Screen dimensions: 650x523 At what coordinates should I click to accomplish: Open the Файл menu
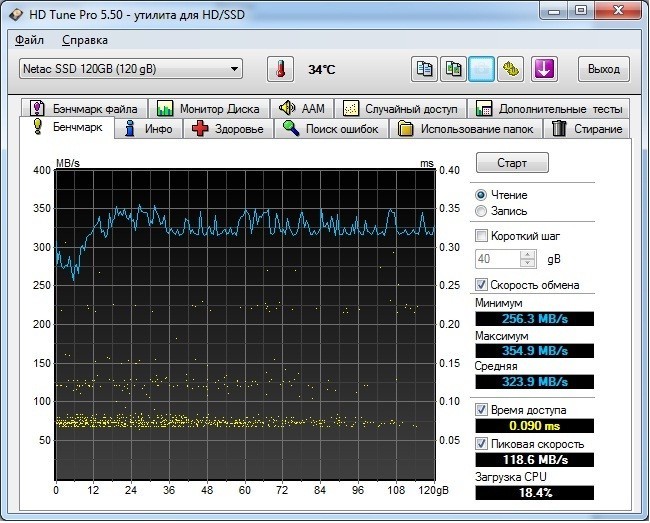29,40
